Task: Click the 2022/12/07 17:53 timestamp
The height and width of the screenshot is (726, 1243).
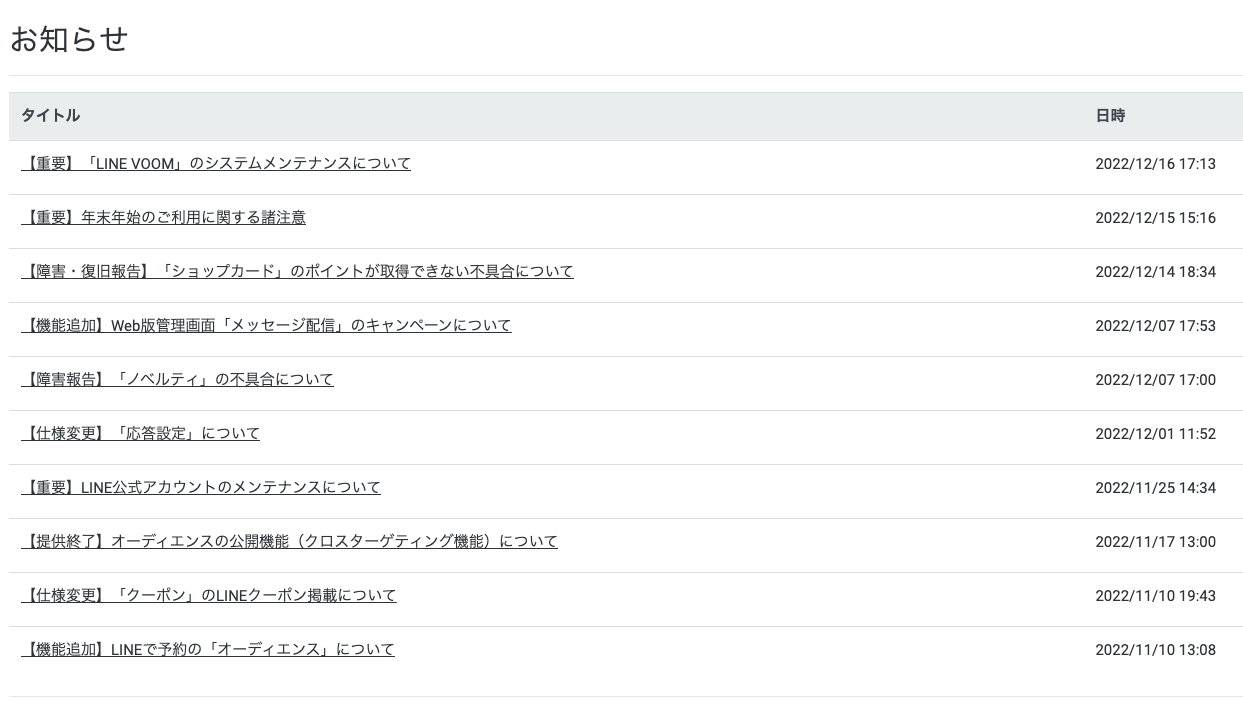Action: [x=1155, y=326]
